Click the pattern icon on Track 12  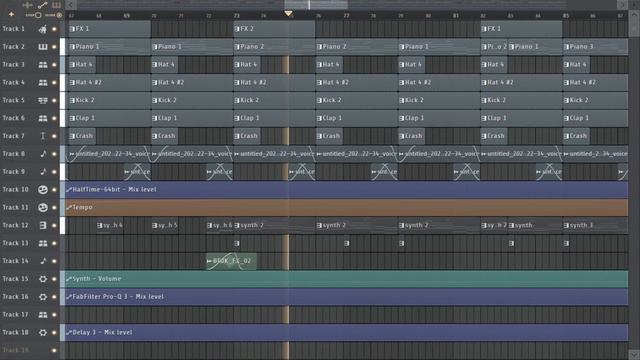point(43,225)
